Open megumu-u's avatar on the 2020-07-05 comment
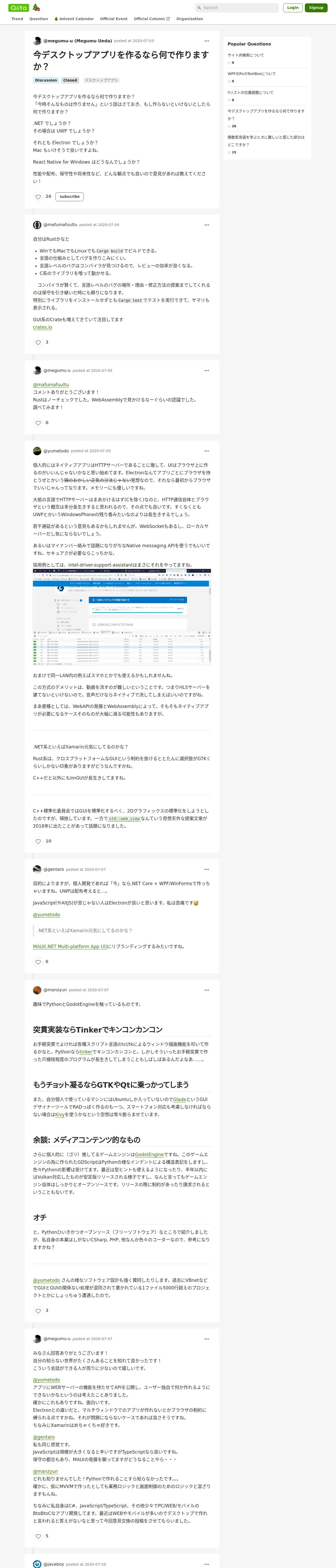The height and width of the screenshot is (1568, 336). click(x=37, y=370)
